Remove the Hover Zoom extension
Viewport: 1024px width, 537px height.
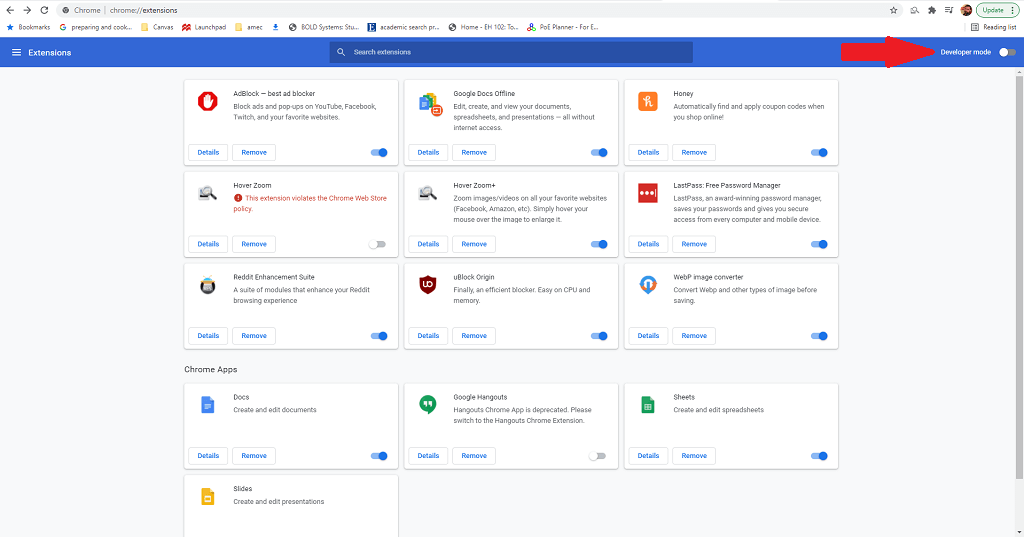254,244
